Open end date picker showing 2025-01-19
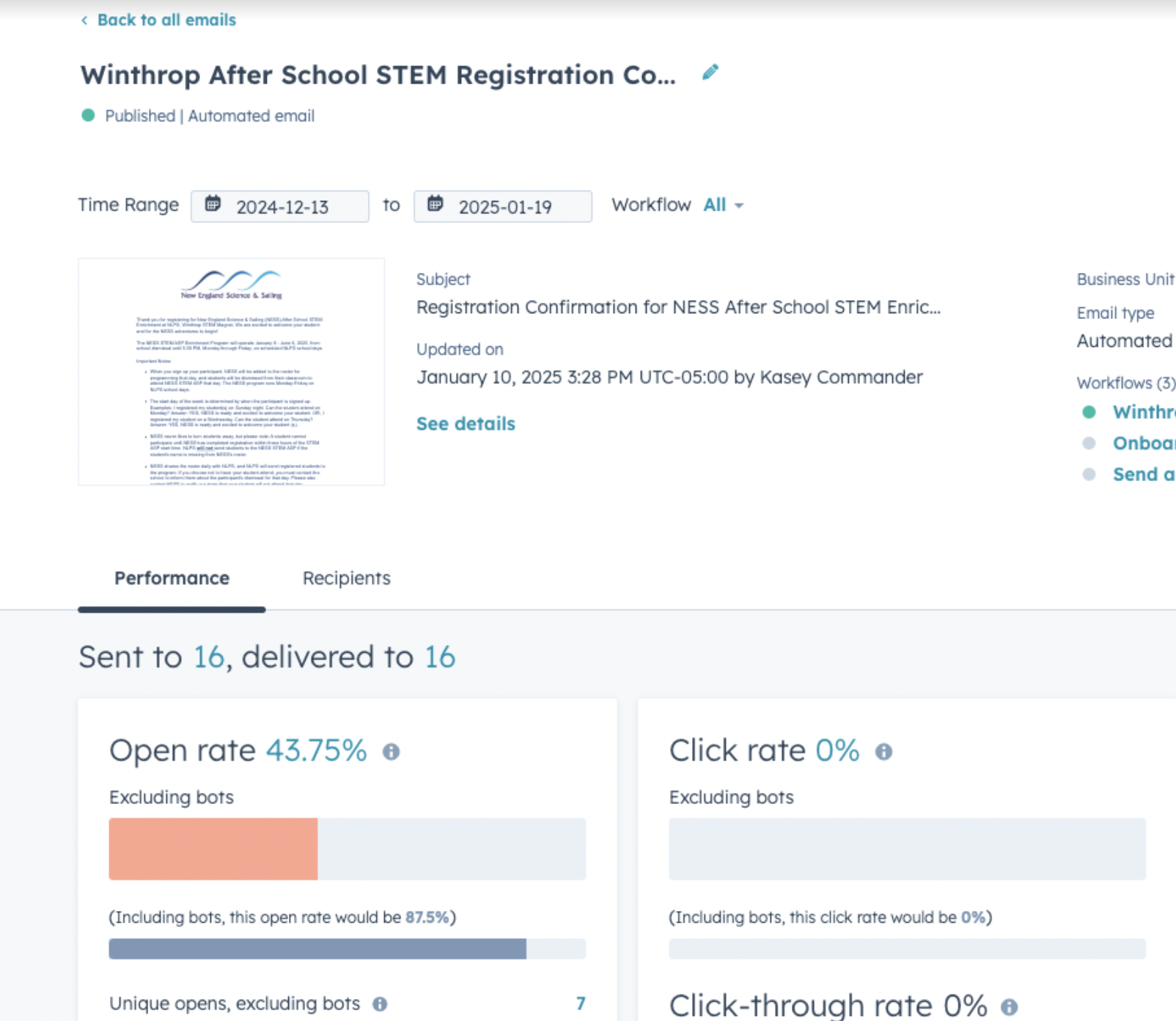Image resolution: width=1176 pixels, height=1021 pixels. (504, 207)
